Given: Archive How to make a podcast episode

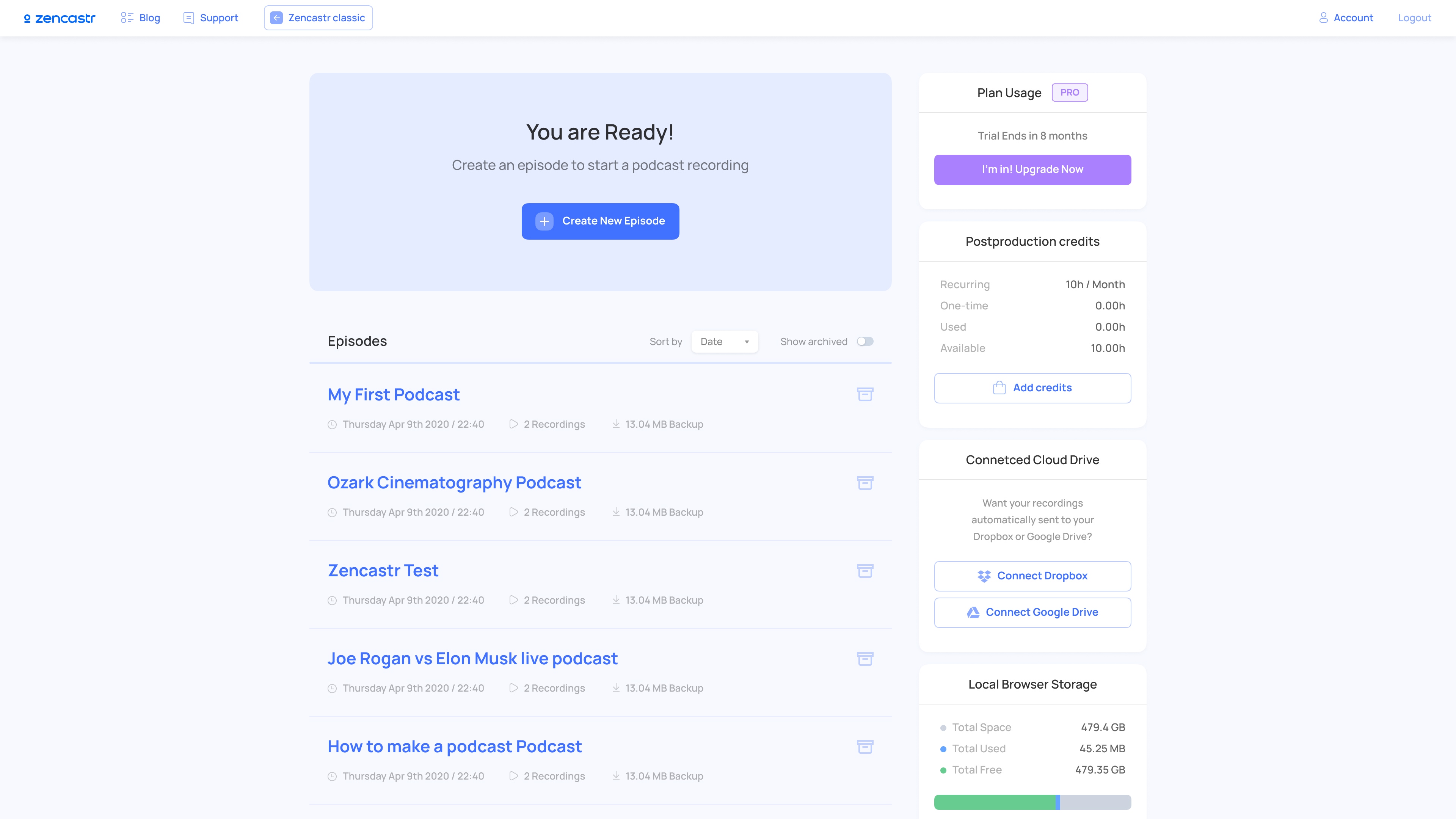Looking at the screenshot, I should (x=865, y=747).
